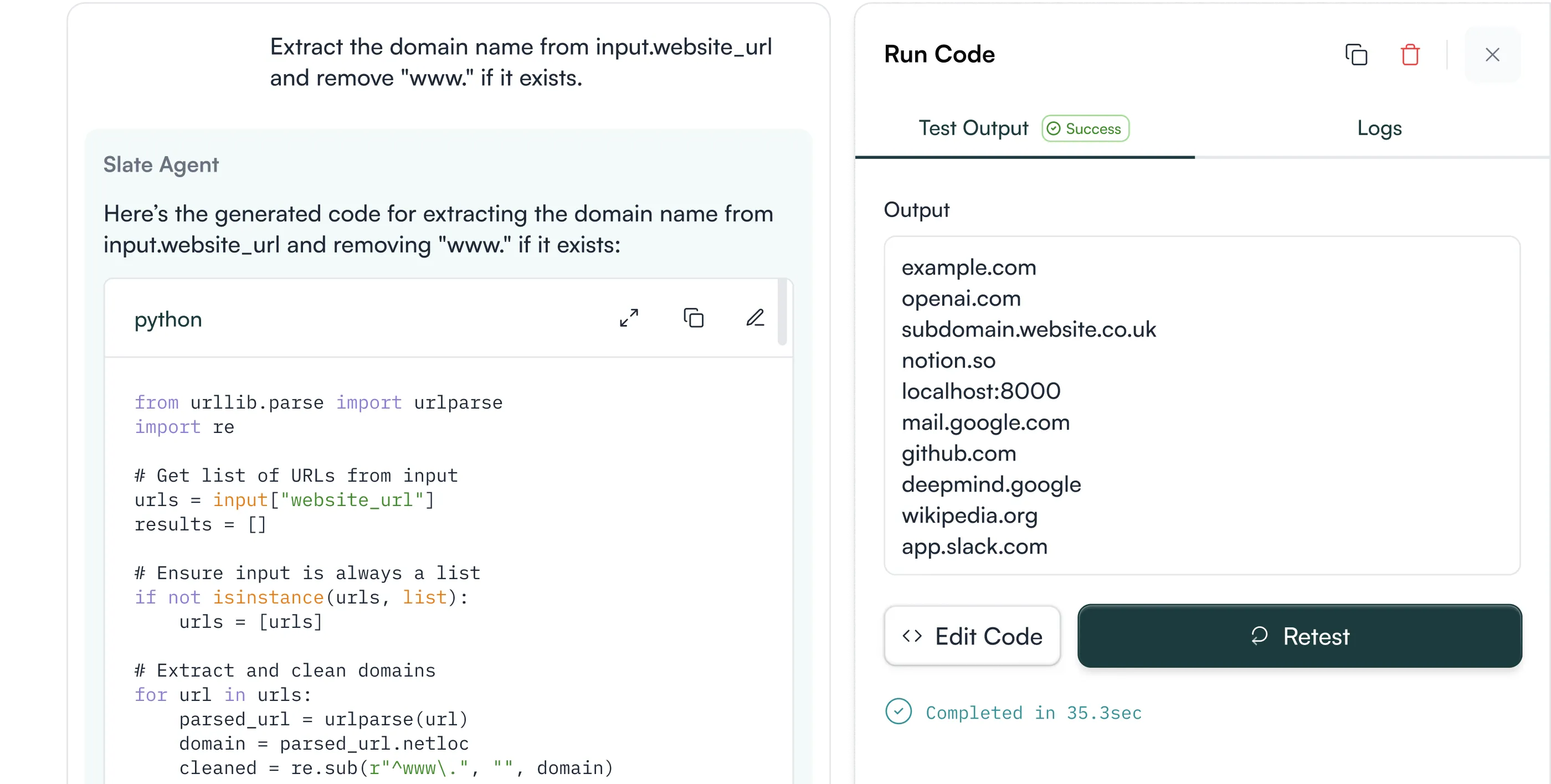Select the domain example.com in output

(x=969, y=267)
